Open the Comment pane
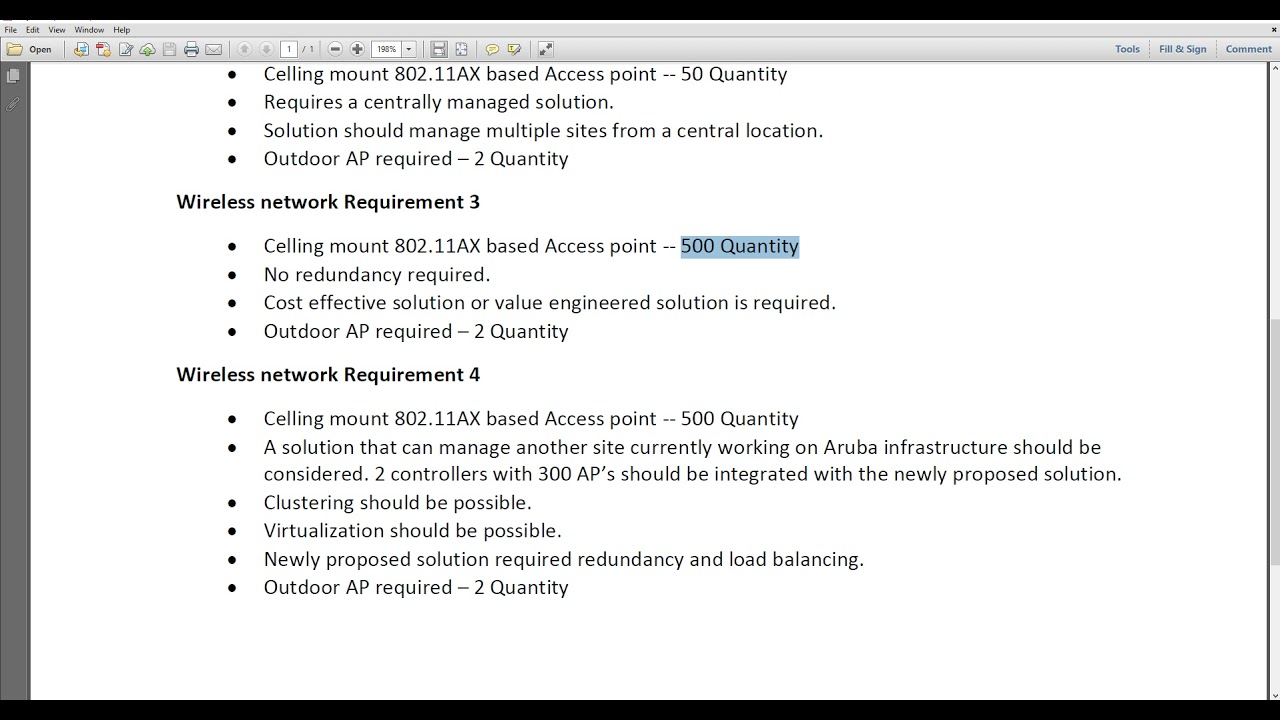 pos(1248,49)
